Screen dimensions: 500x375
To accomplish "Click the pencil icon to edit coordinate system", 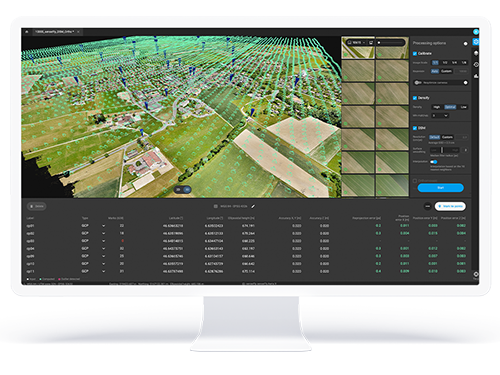I will [253, 206].
